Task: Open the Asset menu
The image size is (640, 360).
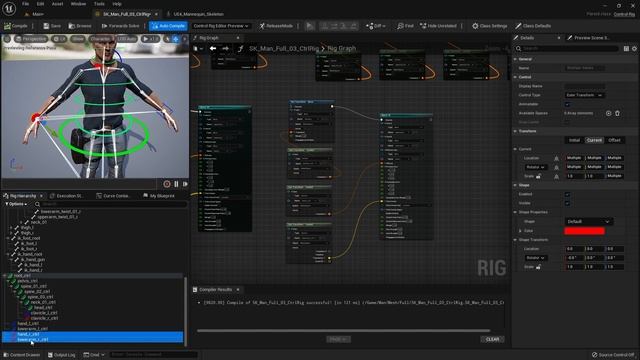Action: (x=57, y=4)
